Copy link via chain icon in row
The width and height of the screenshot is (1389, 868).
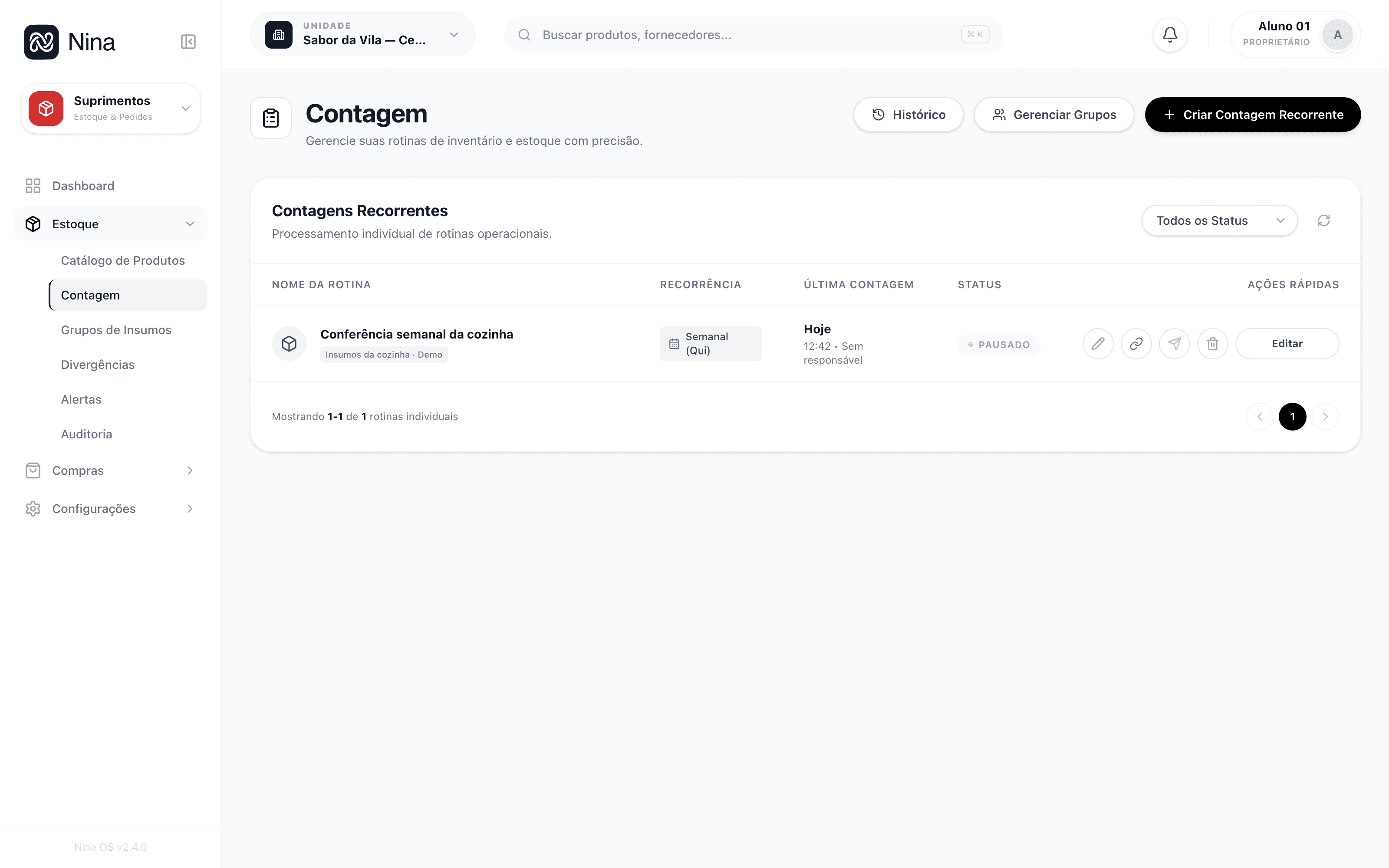tap(1136, 343)
